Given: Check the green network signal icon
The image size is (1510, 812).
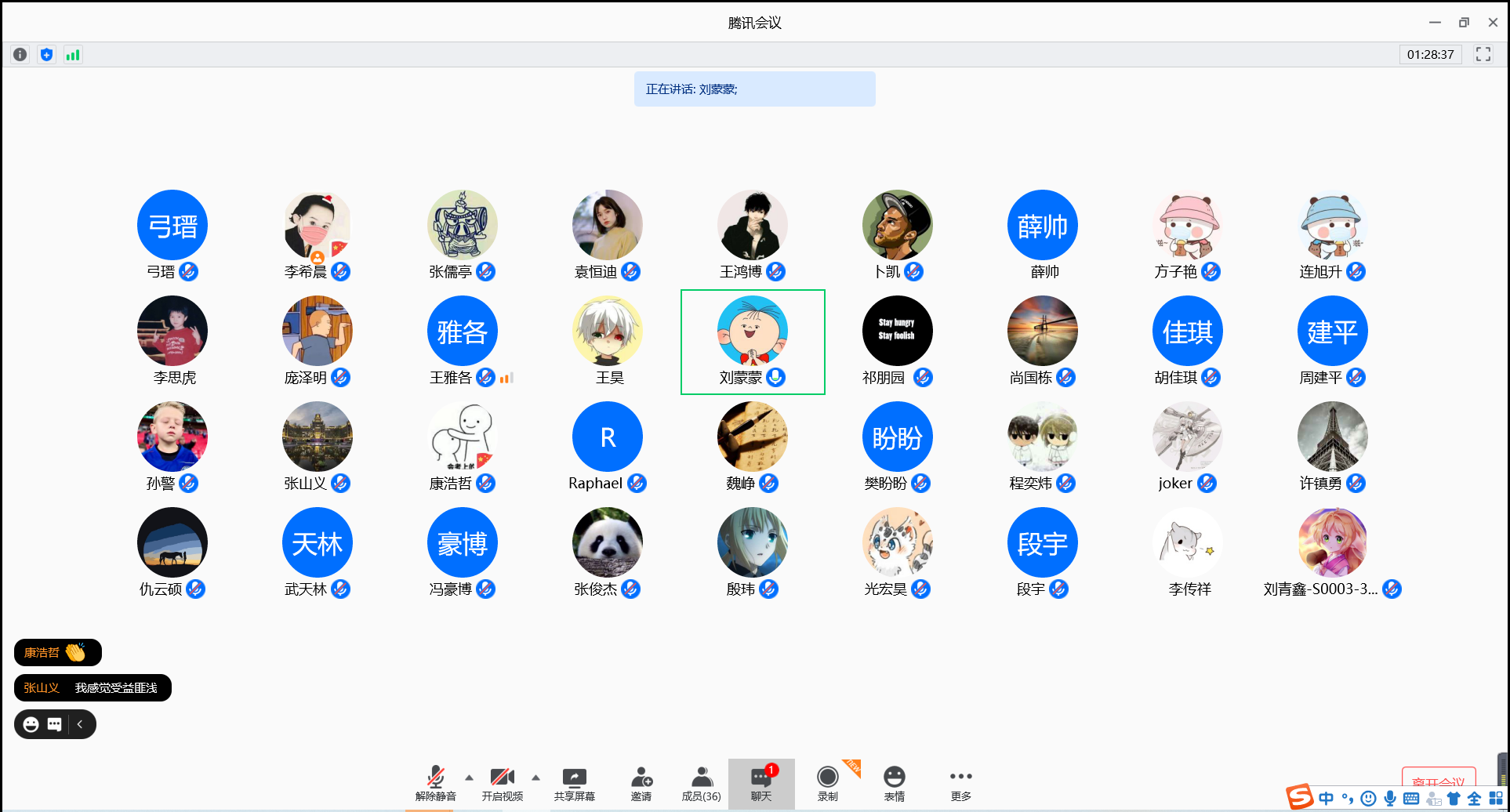Looking at the screenshot, I should pyautogui.click(x=73, y=55).
